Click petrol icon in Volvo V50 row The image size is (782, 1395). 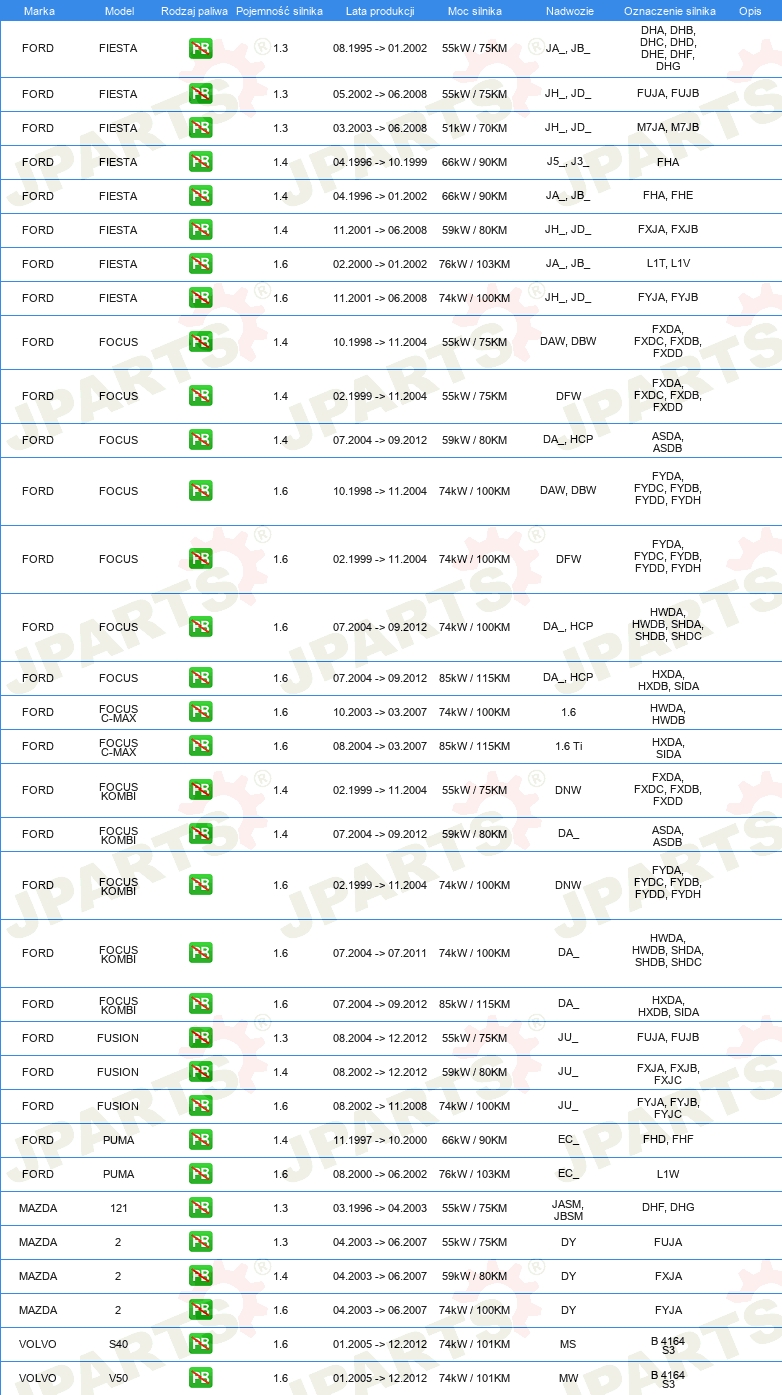coord(201,1378)
